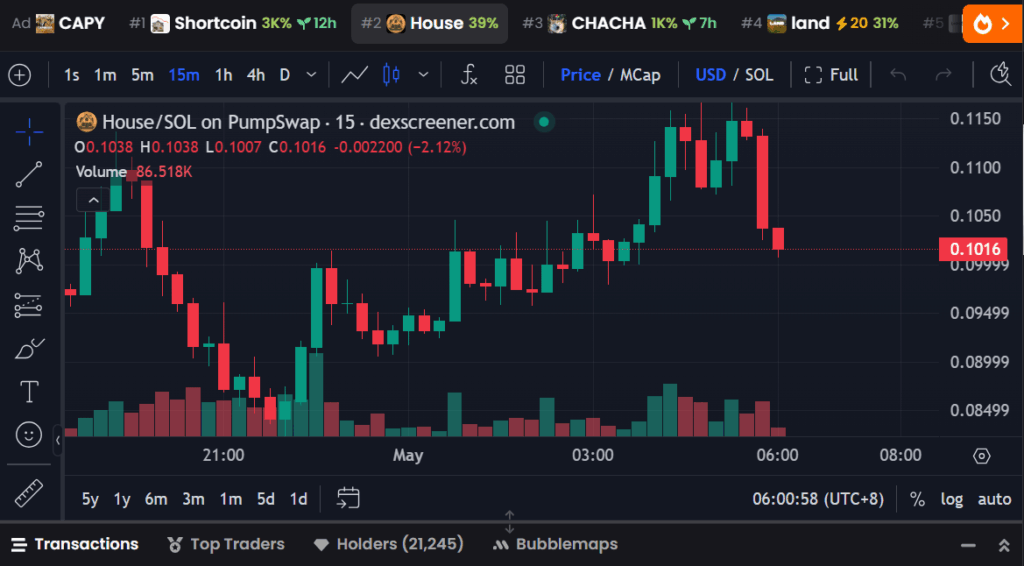1024x566 pixels.
Task: Select Price display mode
Action: click(x=581, y=75)
